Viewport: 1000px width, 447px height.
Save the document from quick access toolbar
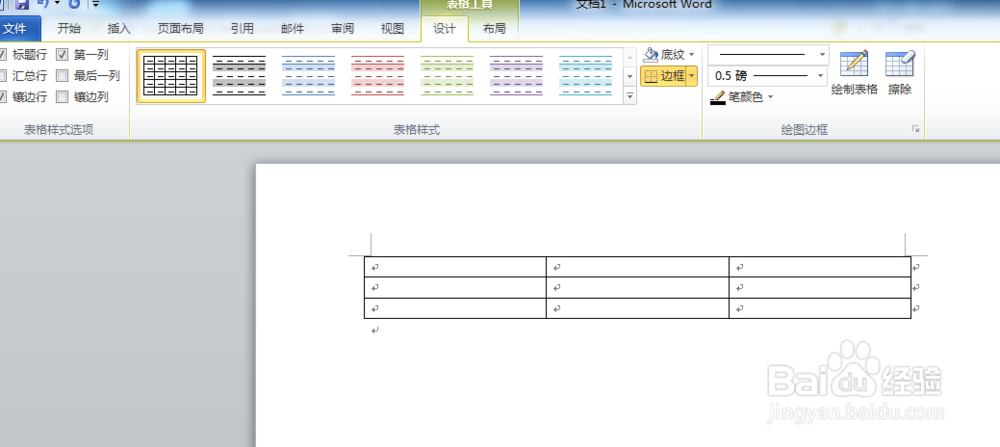22,4
